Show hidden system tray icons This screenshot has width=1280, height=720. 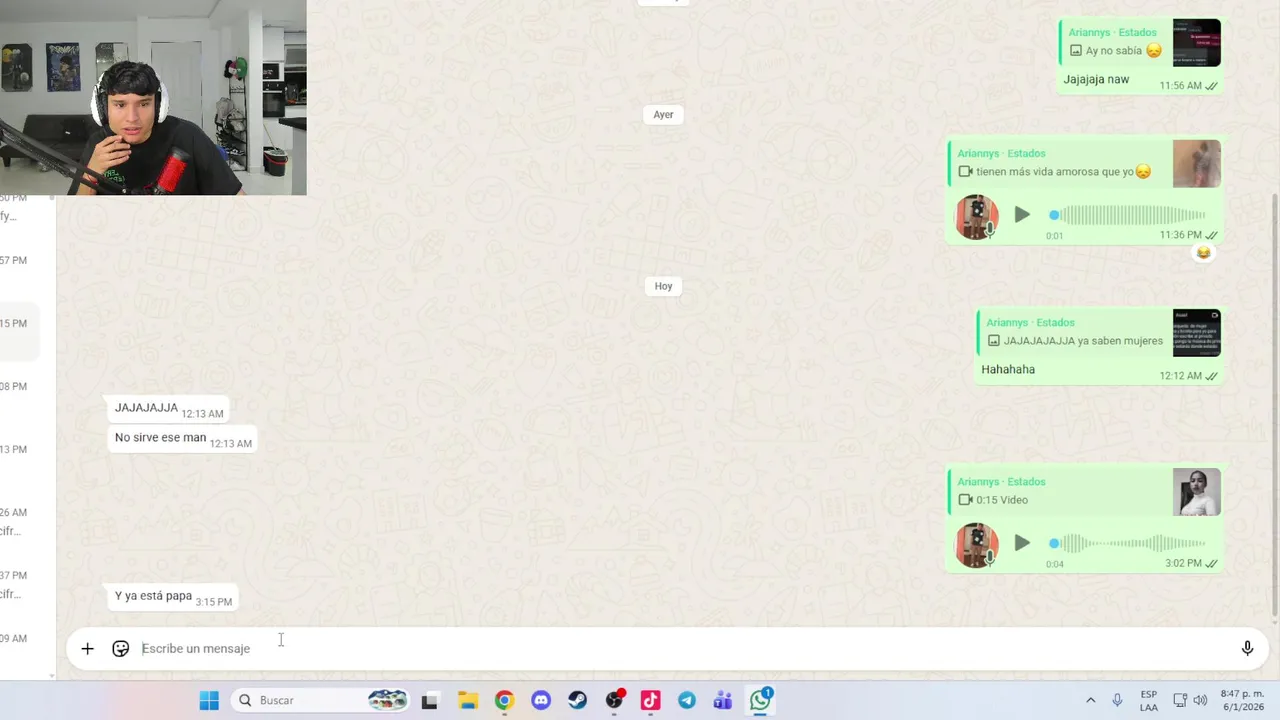1090,701
